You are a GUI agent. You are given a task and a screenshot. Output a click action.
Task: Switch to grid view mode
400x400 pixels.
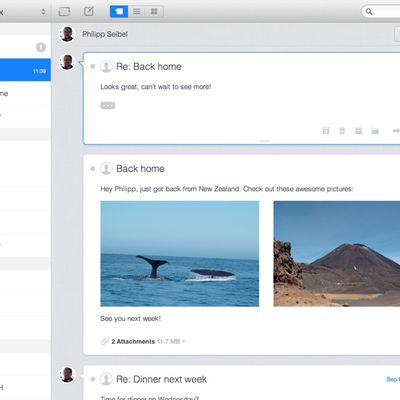pyautogui.click(x=154, y=12)
